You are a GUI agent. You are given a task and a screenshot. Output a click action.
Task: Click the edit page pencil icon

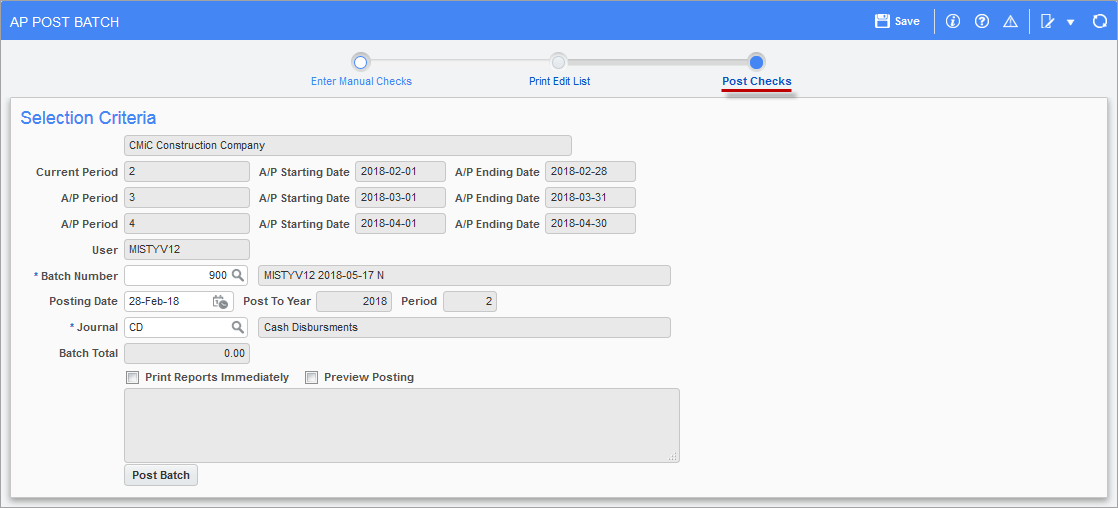pos(1048,21)
